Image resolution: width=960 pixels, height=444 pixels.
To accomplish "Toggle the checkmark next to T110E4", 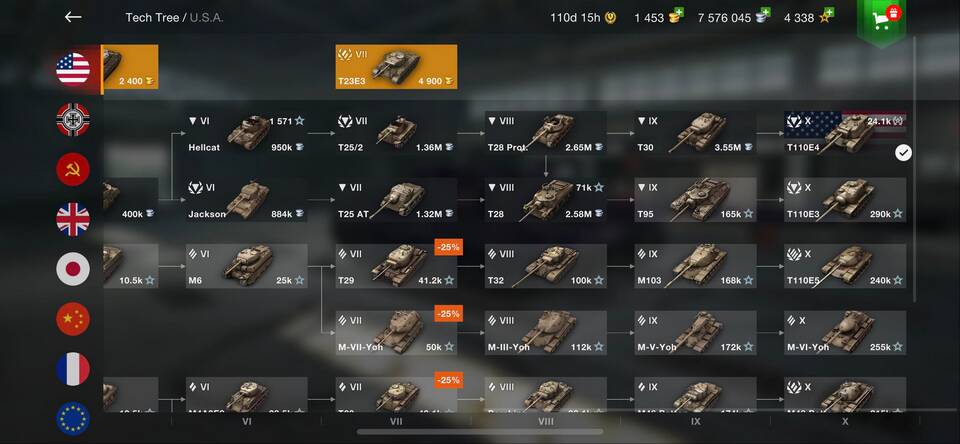I will 903,153.
